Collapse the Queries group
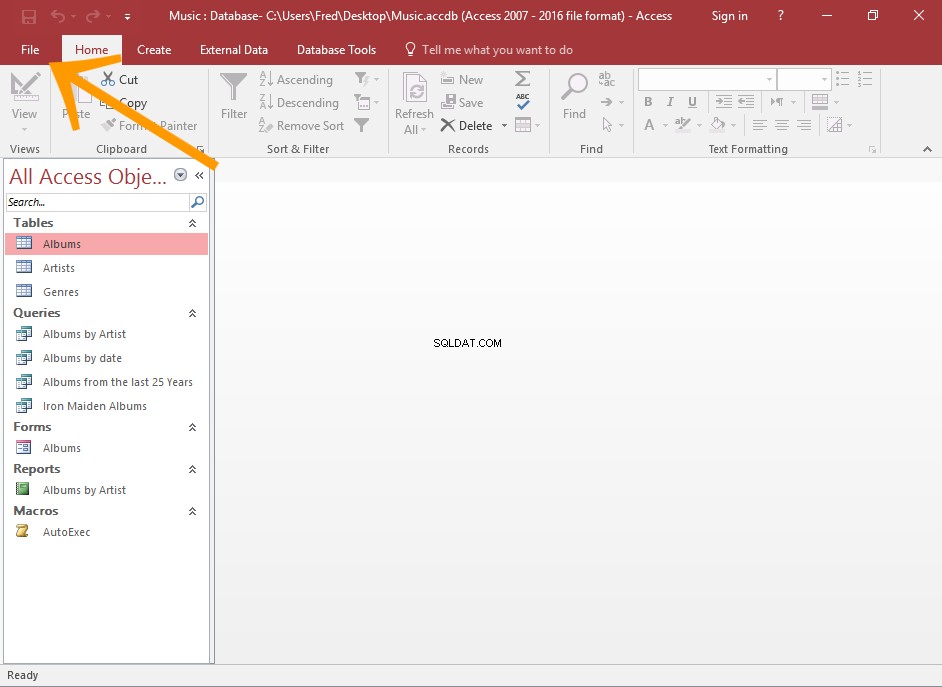 click(x=192, y=313)
